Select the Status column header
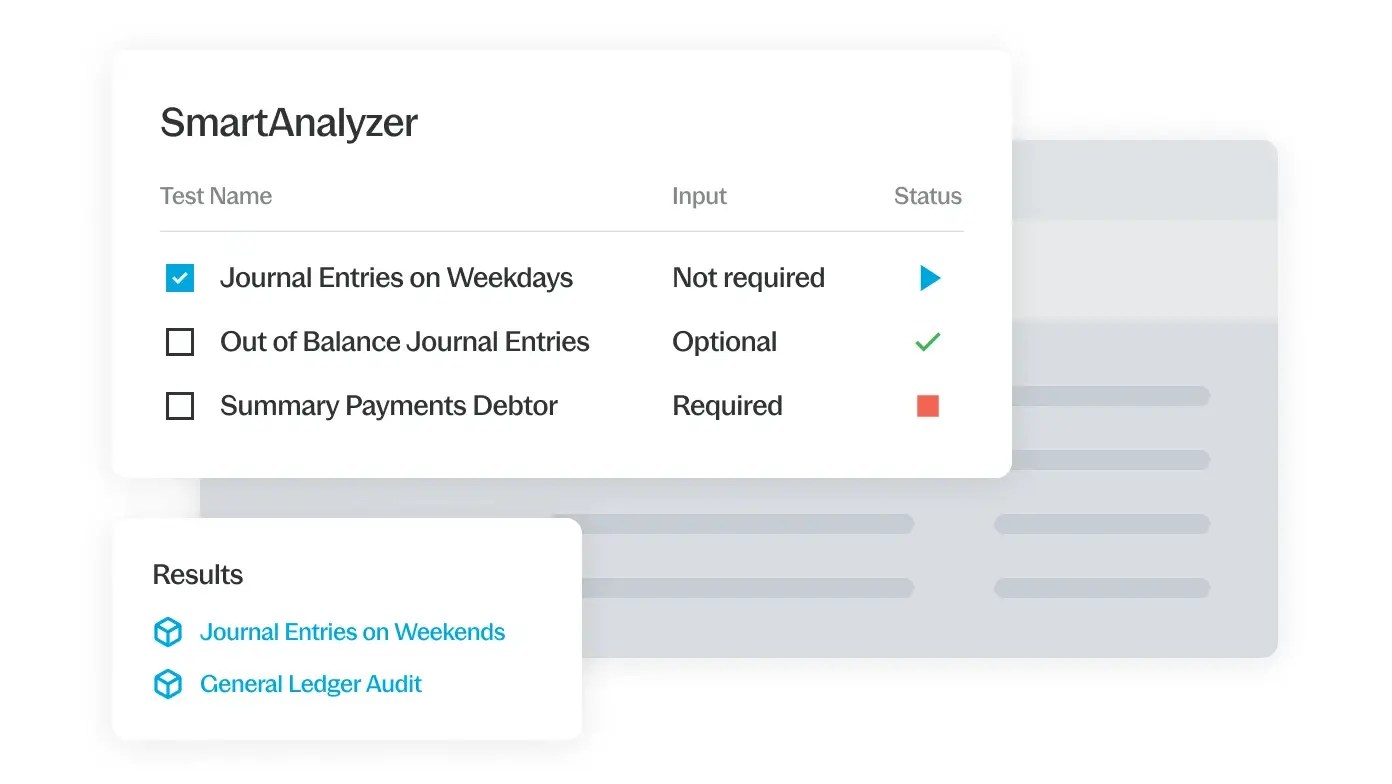 click(928, 196)
